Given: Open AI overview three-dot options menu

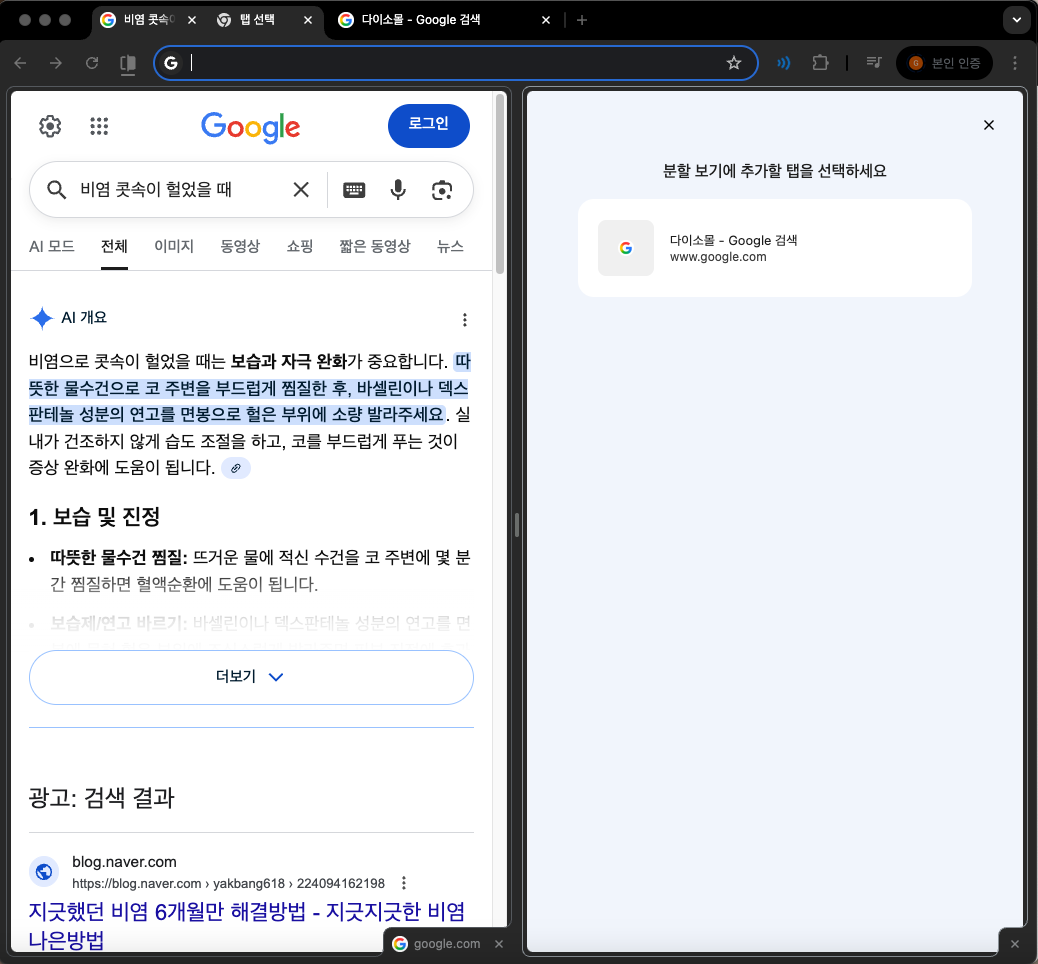Looking at the screenshot, I should click(x=464, y=320).
